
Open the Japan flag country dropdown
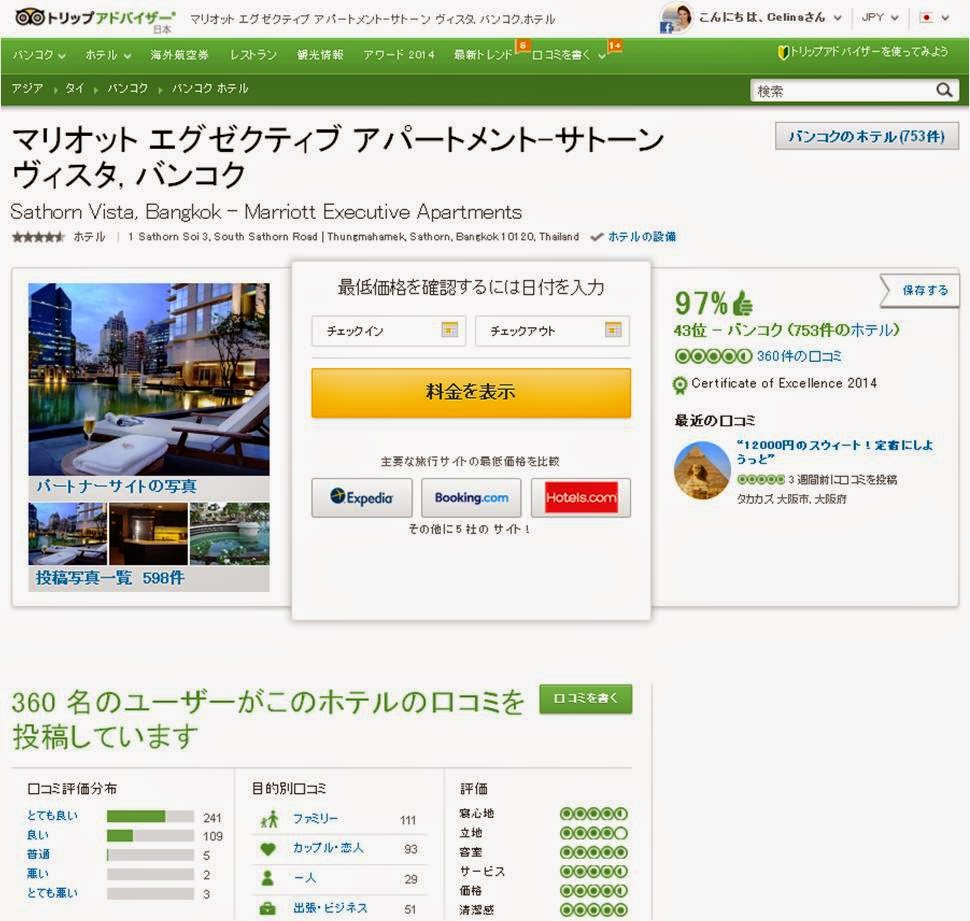[x=935, y=17]
